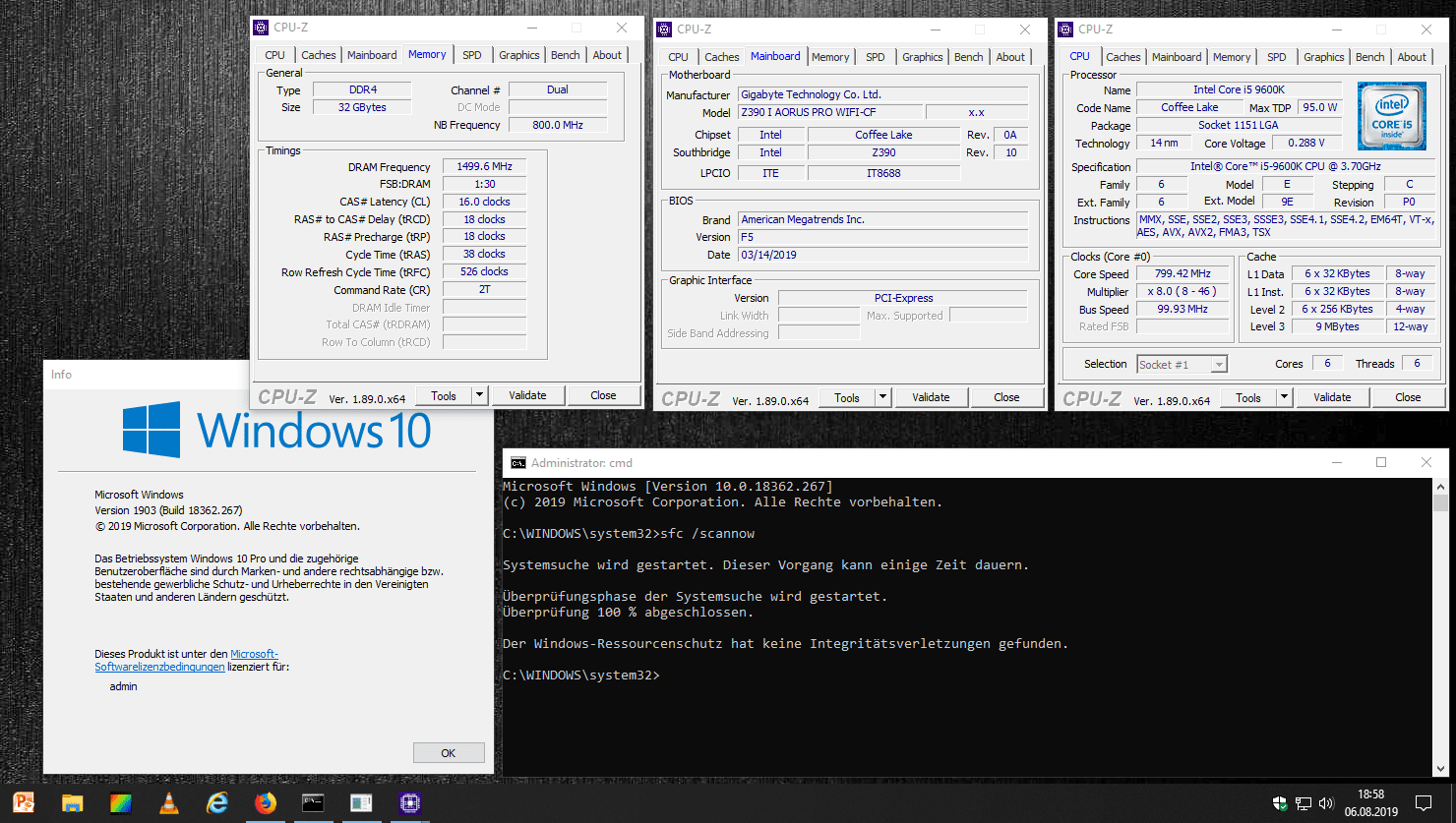The width and height of the screenshot is (1456, 823).
Task: Click Close button in Mainboard CPU-Z window
Action: pyautogui.click(x=1006, y=397)
